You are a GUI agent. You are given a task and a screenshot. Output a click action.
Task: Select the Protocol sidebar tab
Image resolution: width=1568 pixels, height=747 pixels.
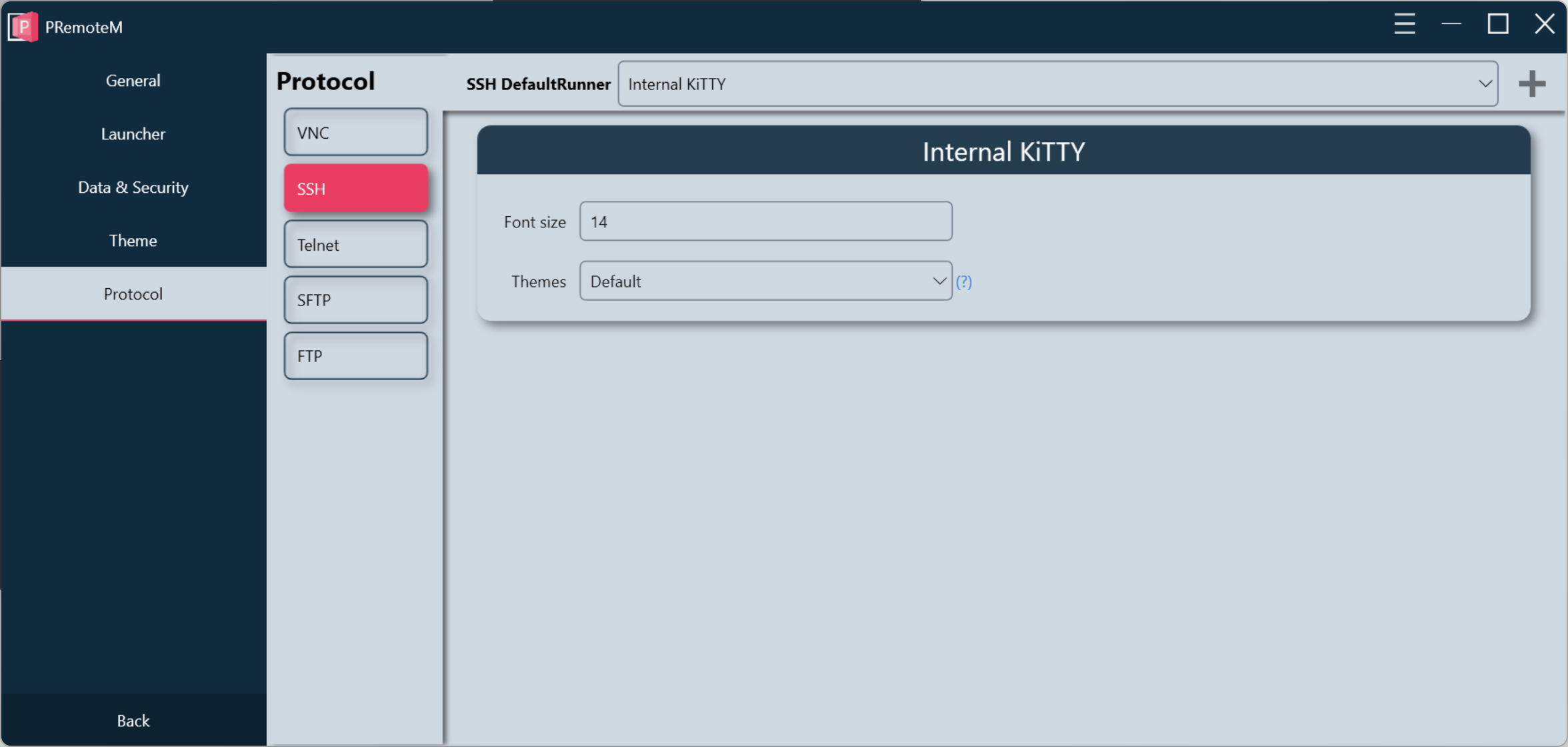(x=133, y=294)
